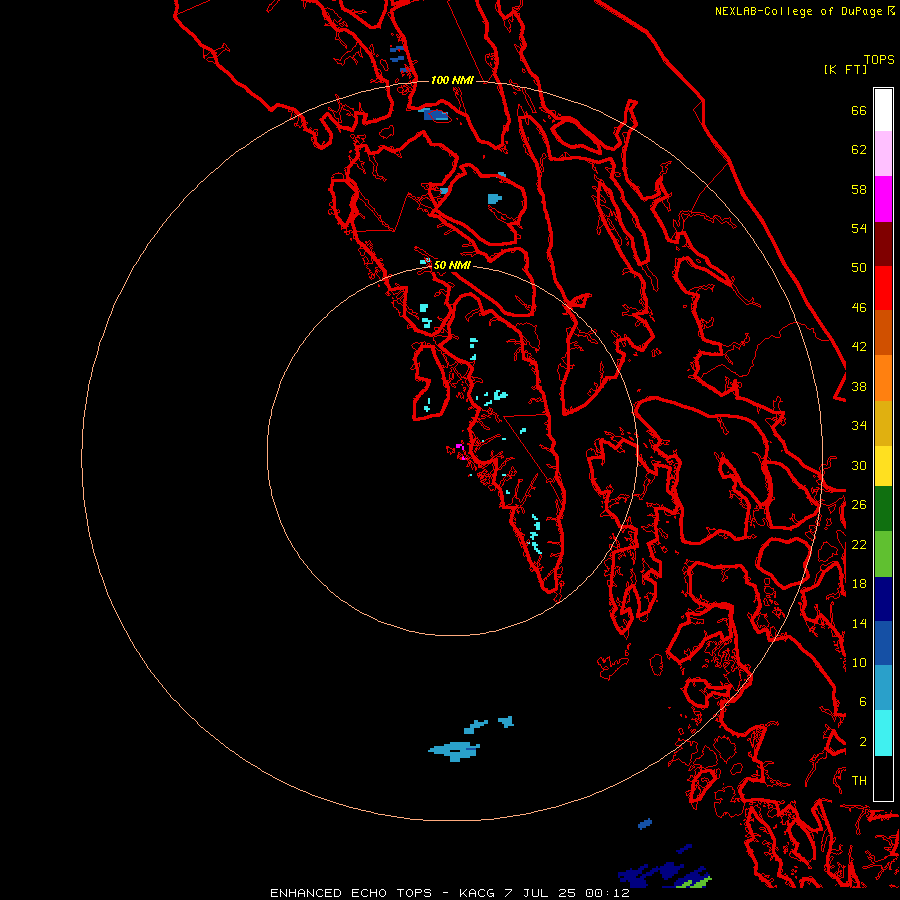
Task: Click the cyan 6 kft legend swatch
Action: point(883,733)
